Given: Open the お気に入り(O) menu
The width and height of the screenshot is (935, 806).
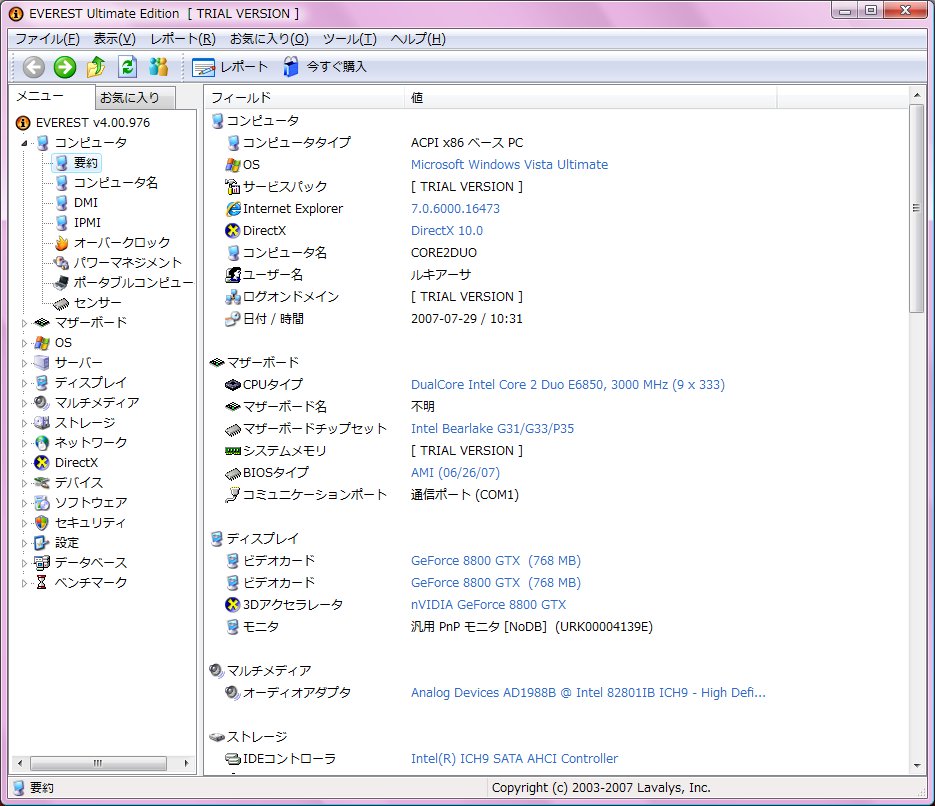Looking at the screenshot, I should pos(269,39).
